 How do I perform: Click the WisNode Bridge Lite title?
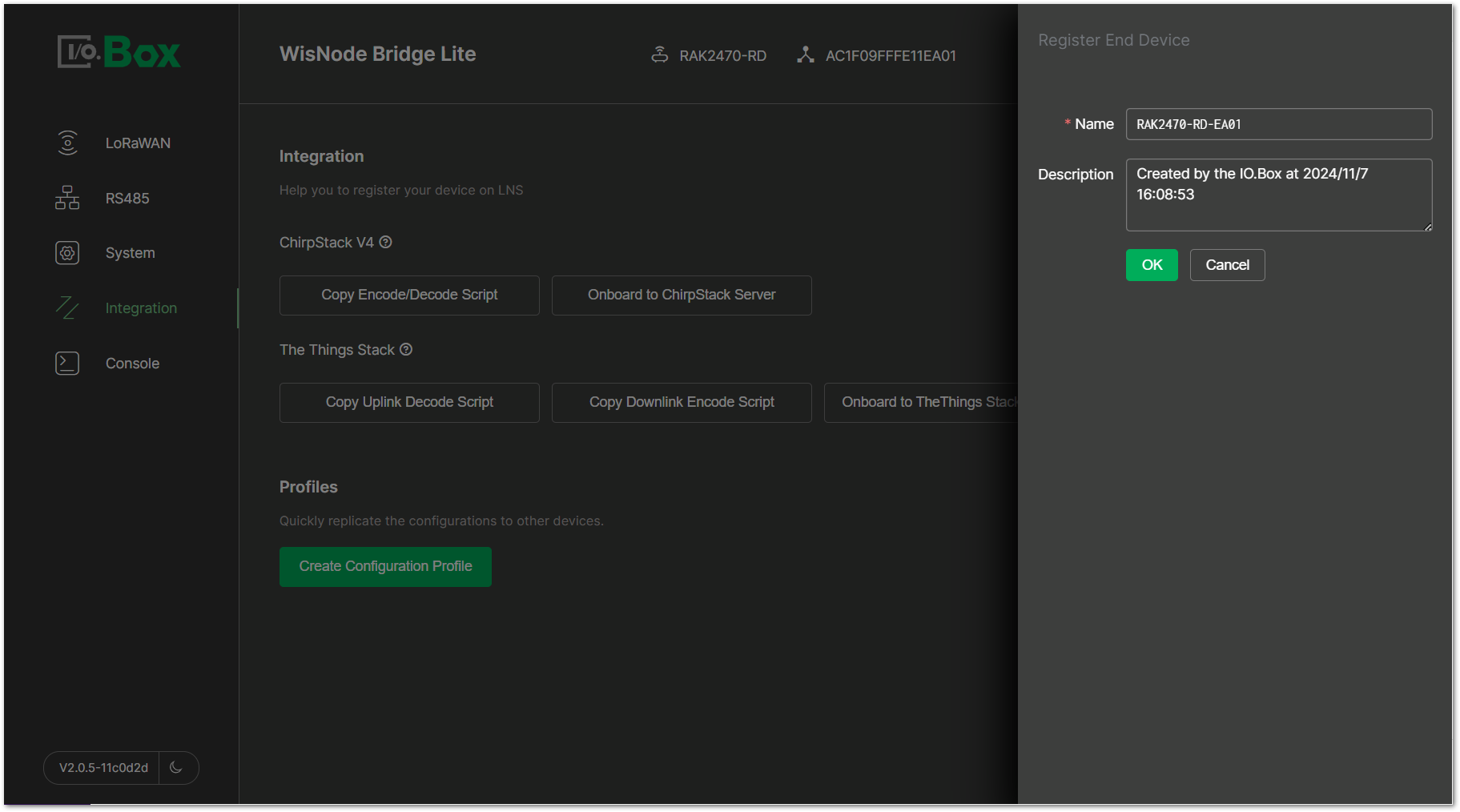tap(377, 54)
